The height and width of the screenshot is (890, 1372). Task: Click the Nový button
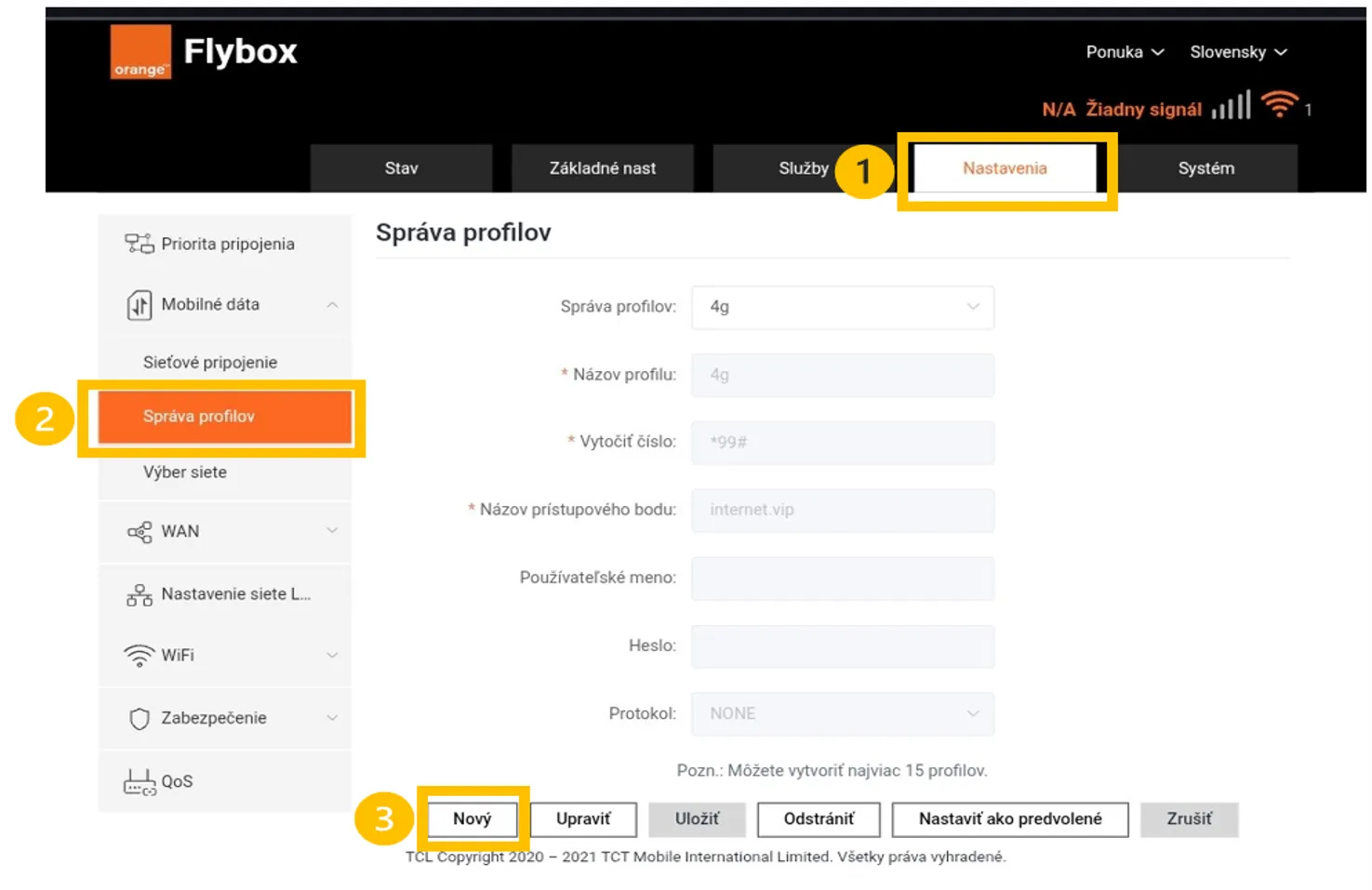(472, 819)
